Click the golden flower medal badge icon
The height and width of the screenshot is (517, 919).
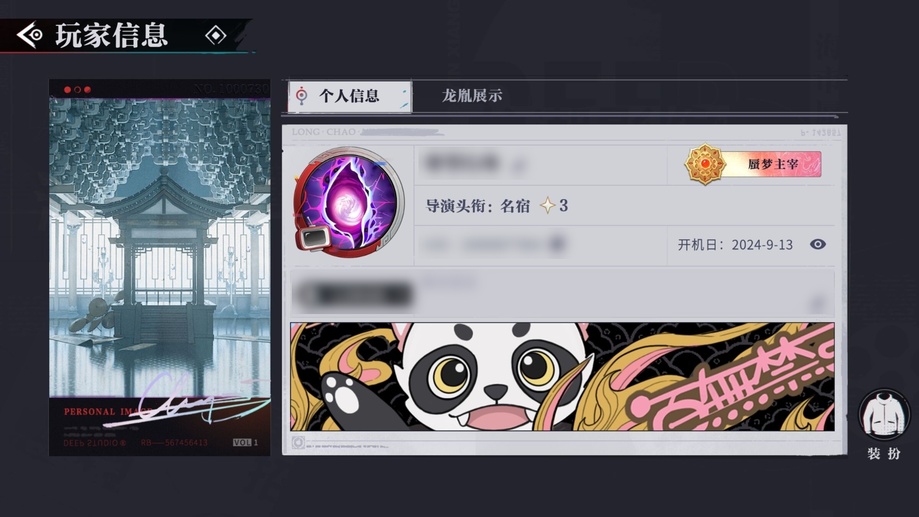click(x=705, y=164)
